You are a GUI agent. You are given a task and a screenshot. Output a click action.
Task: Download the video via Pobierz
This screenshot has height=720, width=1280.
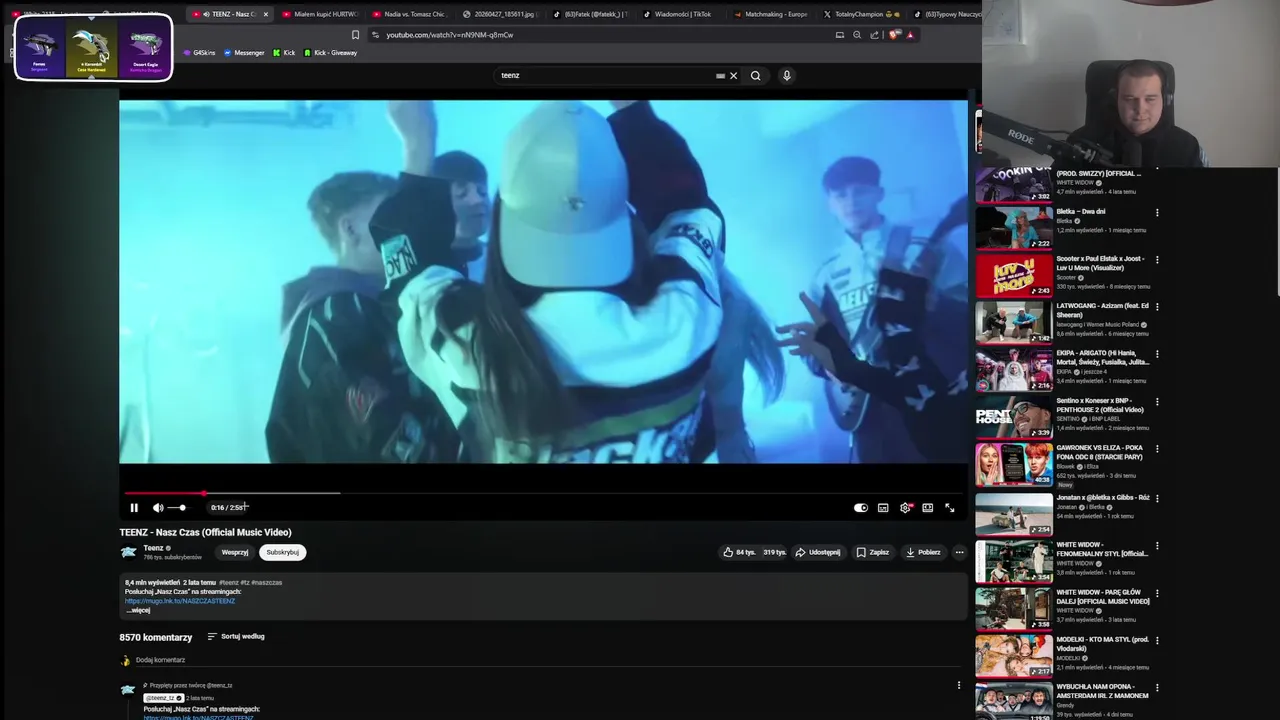(x=923, y=552)
